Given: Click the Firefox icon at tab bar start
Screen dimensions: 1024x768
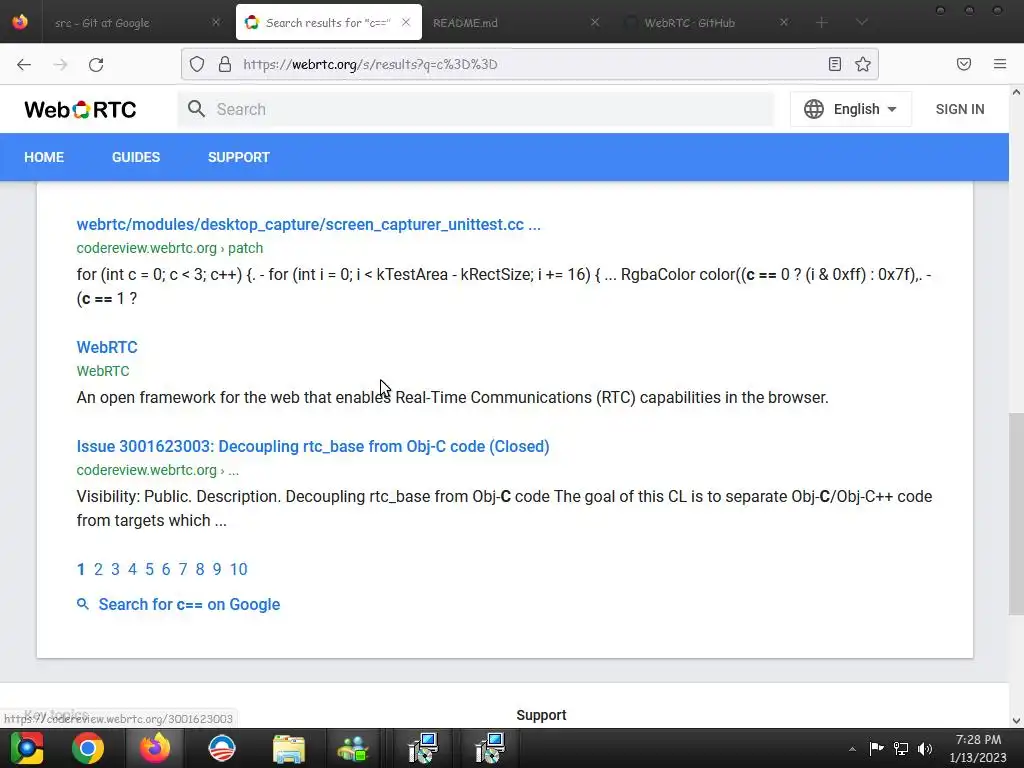Looking at the screenshot, I should pyautogui.click(x=20, y=22).
